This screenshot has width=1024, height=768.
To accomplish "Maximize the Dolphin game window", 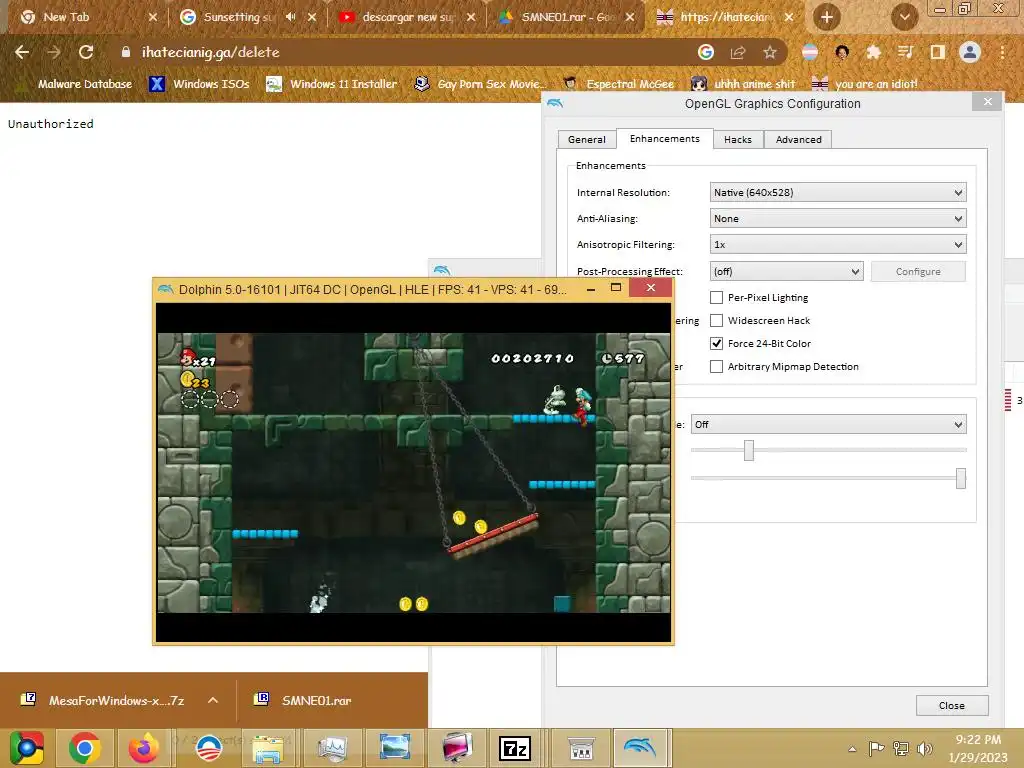I will [x=615, y=287].
